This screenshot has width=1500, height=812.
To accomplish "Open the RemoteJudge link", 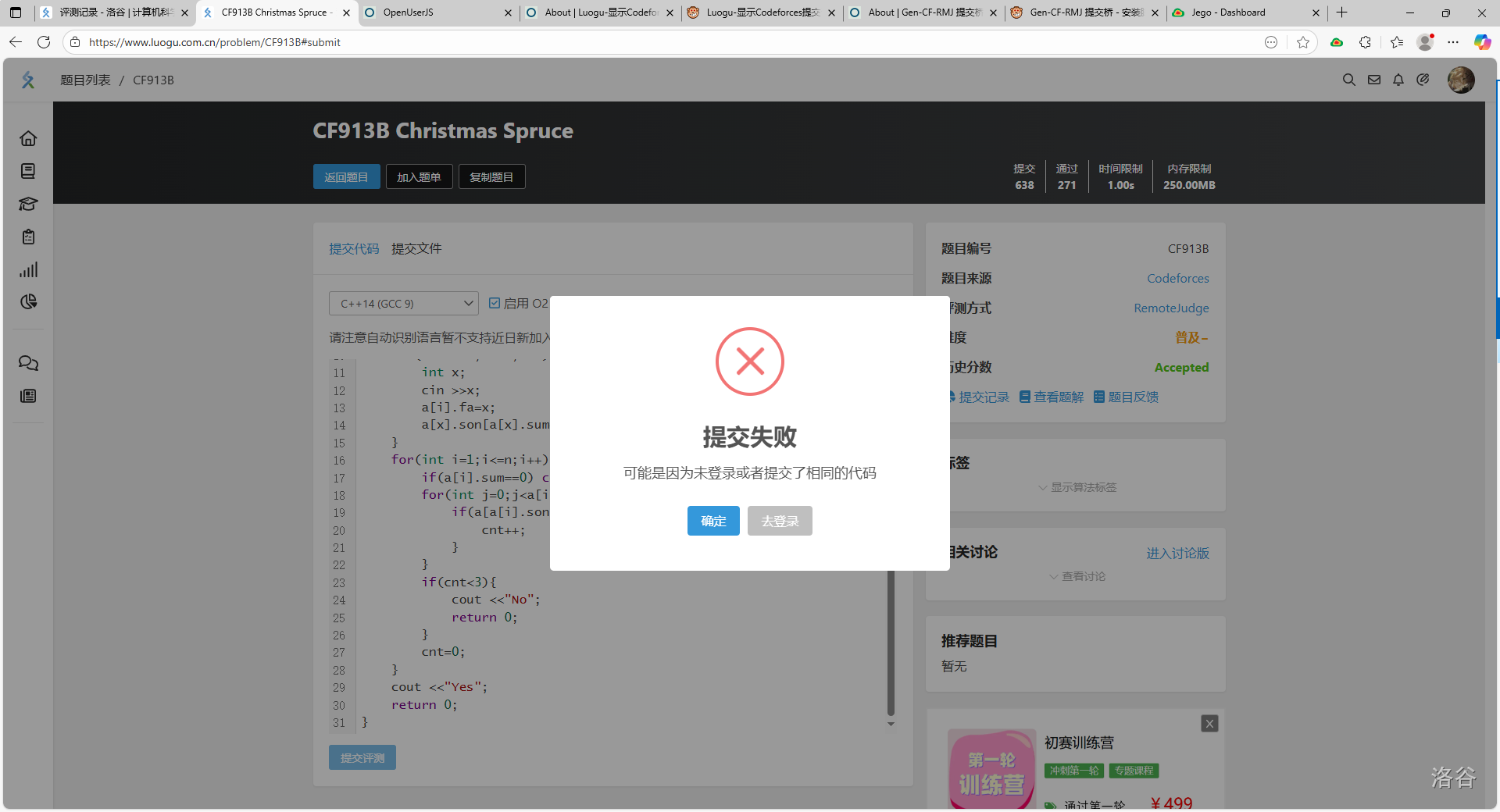I will pyautogui.click(x=1171, y=308).
